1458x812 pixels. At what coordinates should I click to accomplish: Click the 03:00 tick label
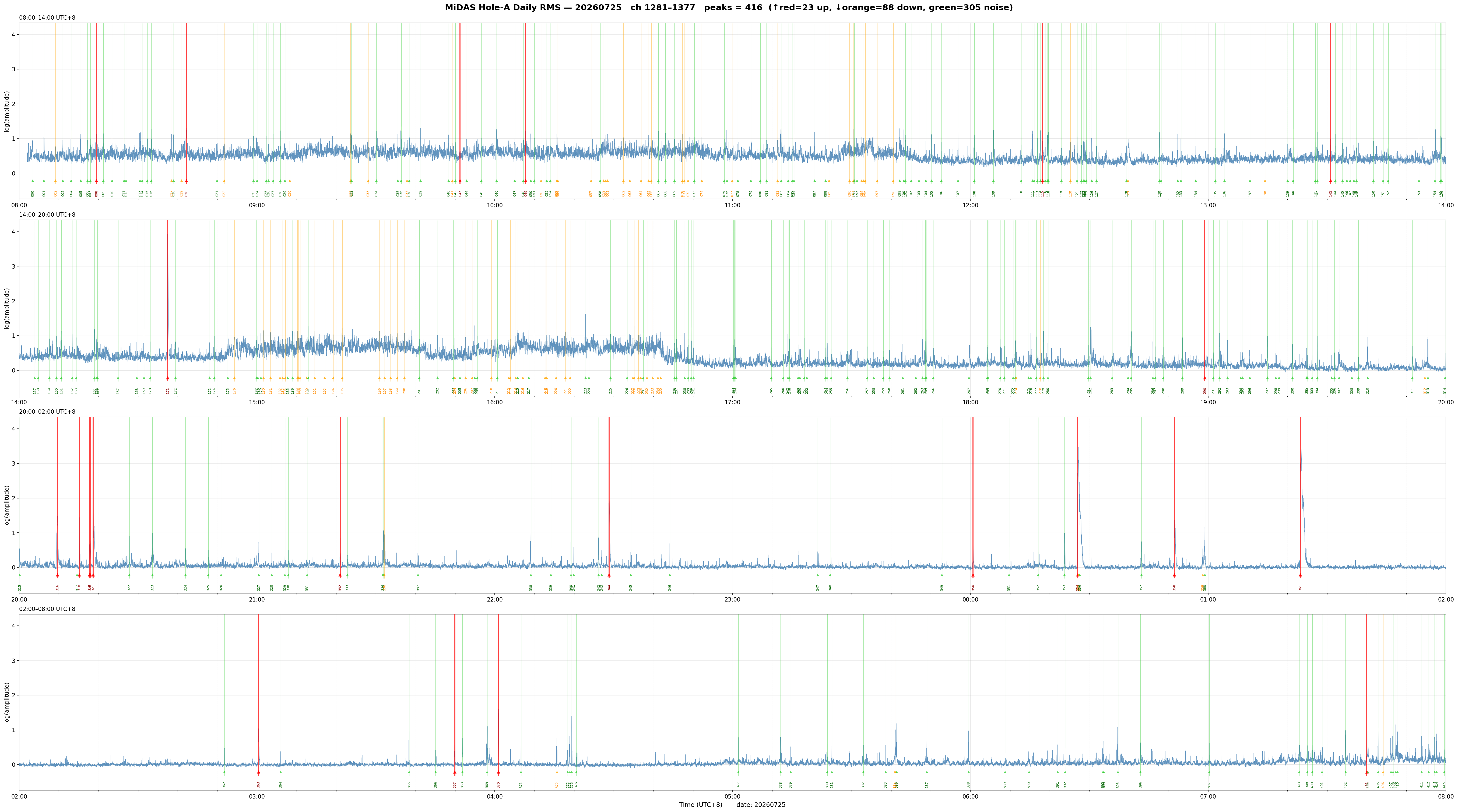257,797
